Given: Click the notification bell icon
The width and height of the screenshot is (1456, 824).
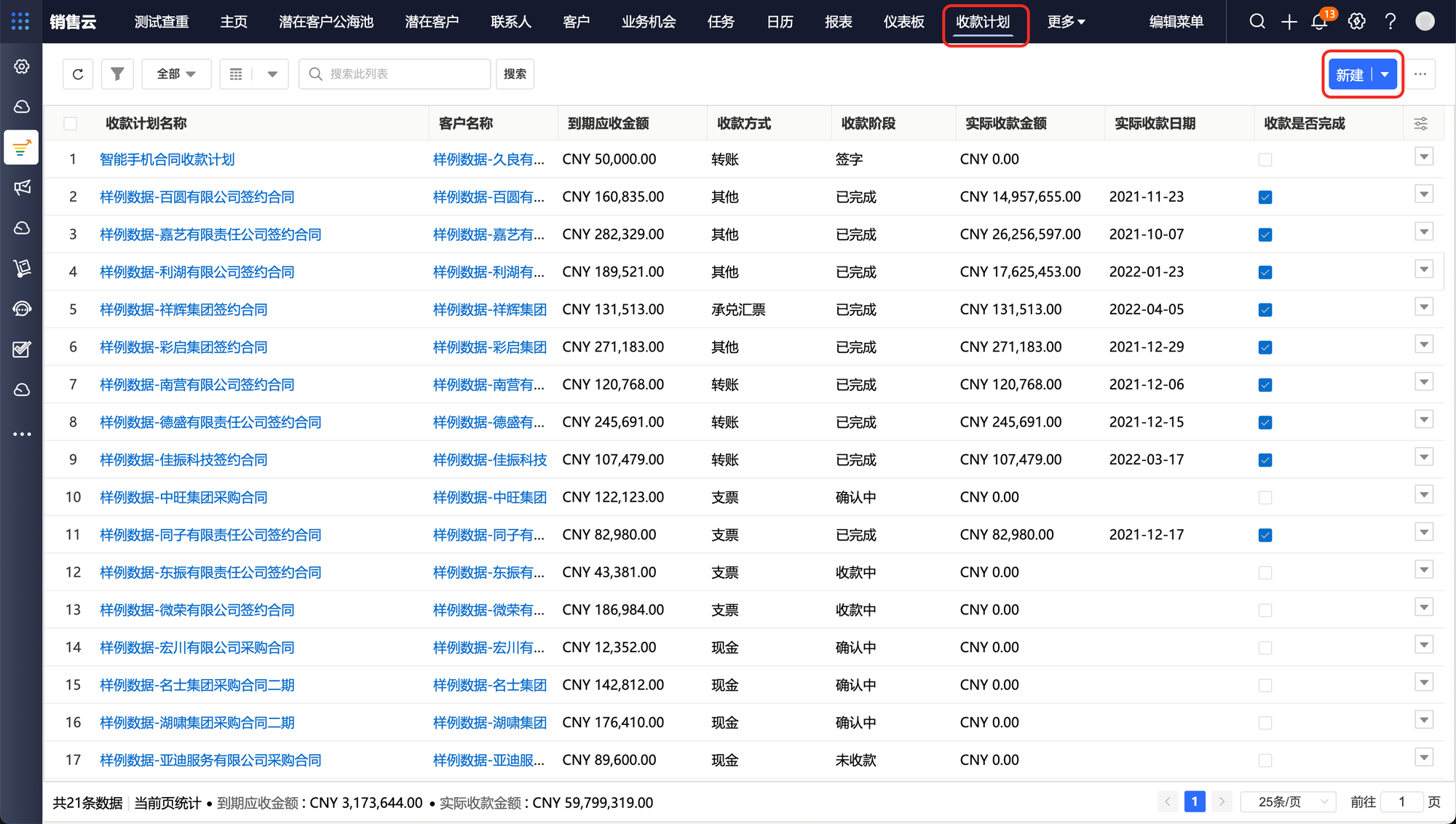Looking at the screenshot, I should (x=1319, y=22).
